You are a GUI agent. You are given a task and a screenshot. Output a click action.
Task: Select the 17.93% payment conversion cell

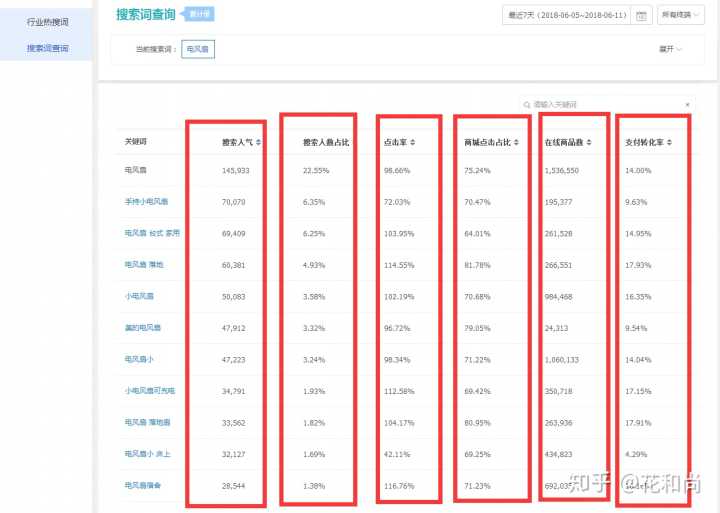(x=638, y=265)
